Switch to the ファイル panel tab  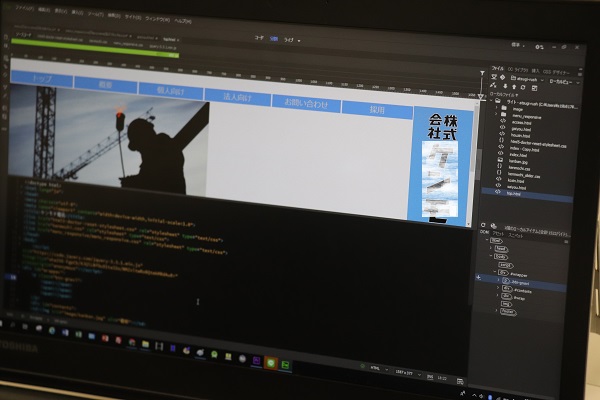pyautogui.click(x=497, y=68)
